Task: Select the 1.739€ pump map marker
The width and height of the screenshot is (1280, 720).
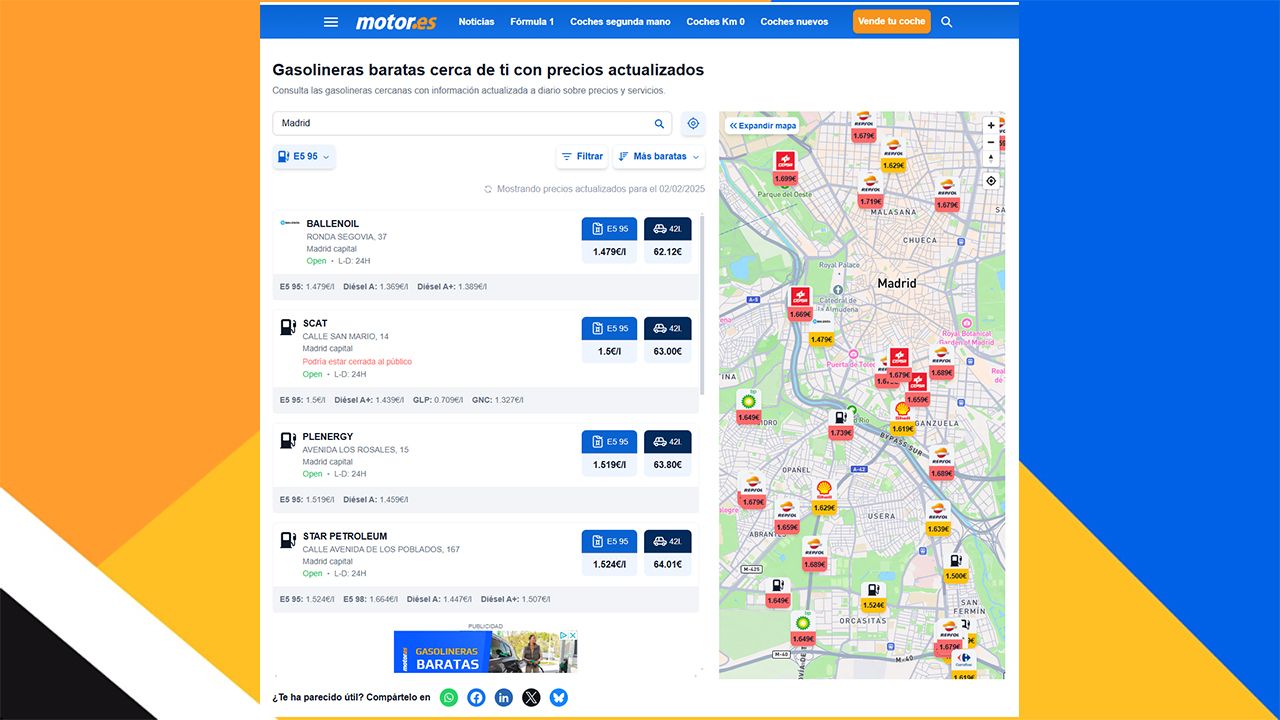Action: tap(841, 423)
